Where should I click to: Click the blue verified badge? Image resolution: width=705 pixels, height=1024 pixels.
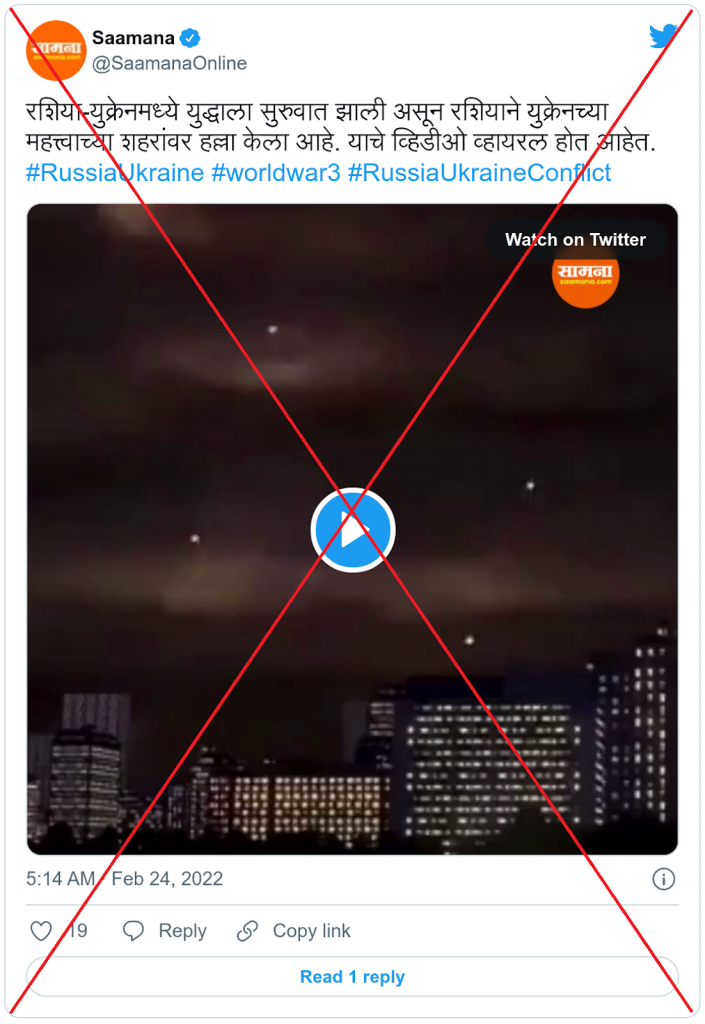click(190, 39)
